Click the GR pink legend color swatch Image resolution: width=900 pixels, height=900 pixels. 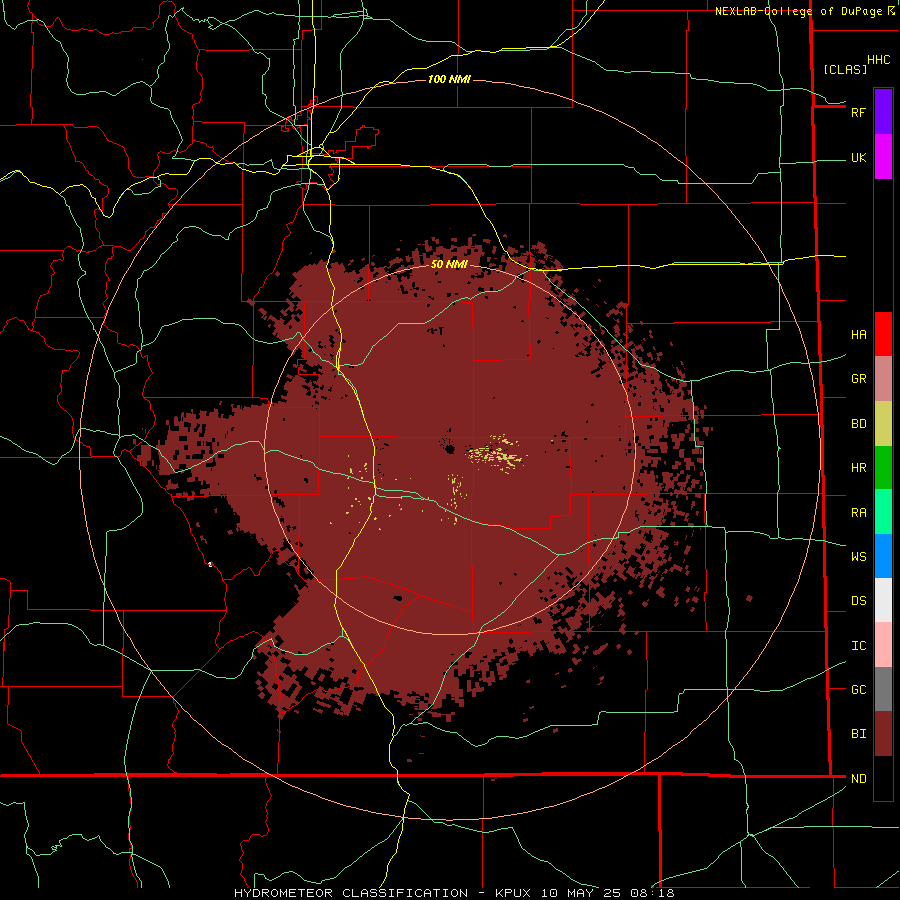883,379
